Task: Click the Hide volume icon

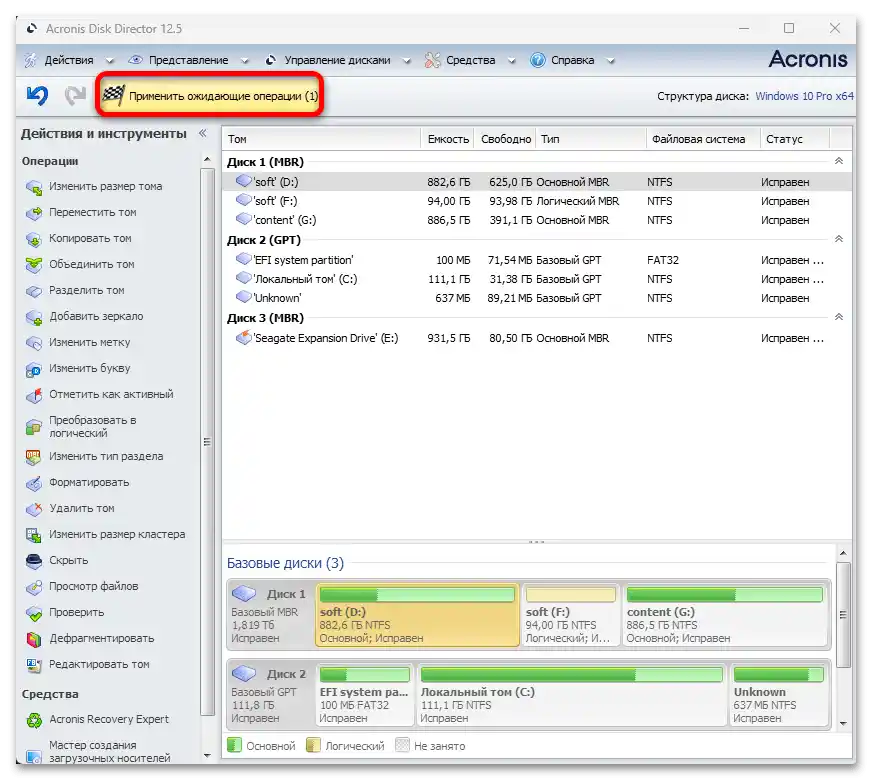Action: [x=34, y=561]
